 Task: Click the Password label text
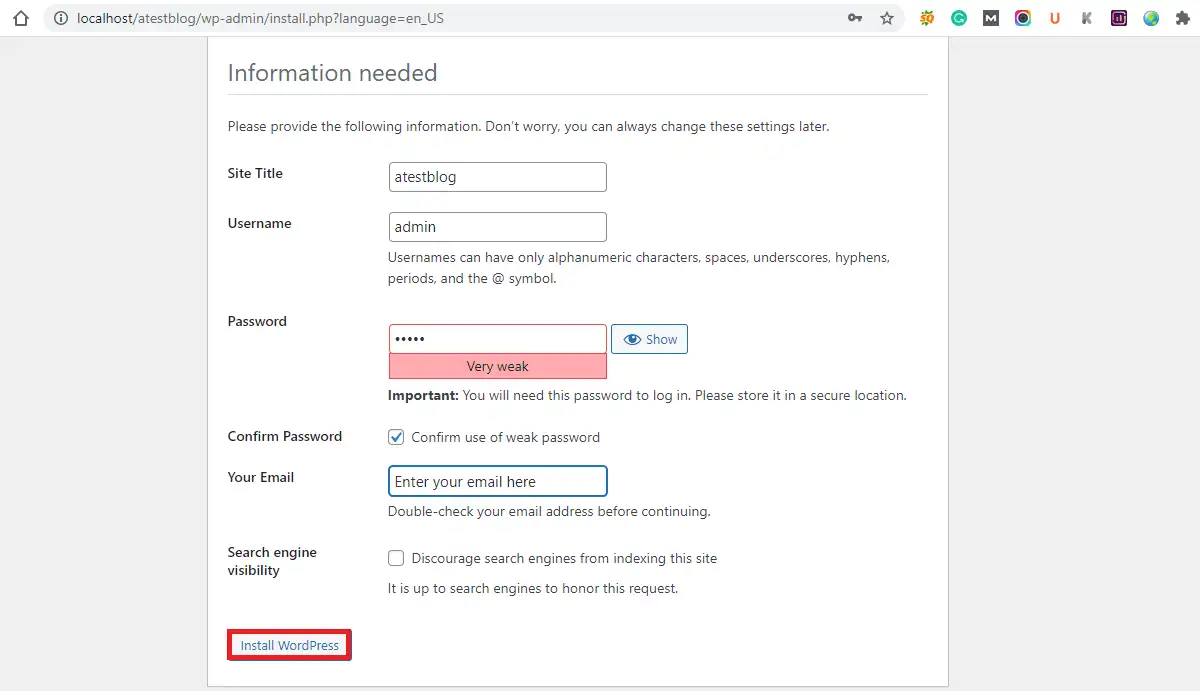[x=257, y=321]
